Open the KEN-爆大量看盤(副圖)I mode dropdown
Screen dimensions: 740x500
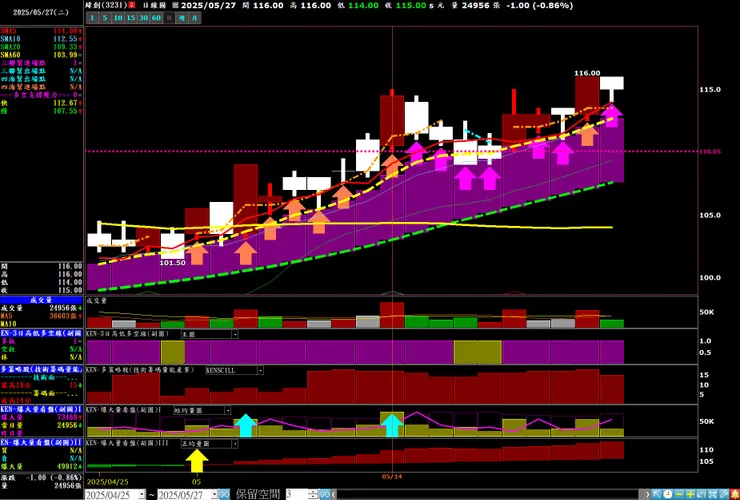tap(227, 411)
